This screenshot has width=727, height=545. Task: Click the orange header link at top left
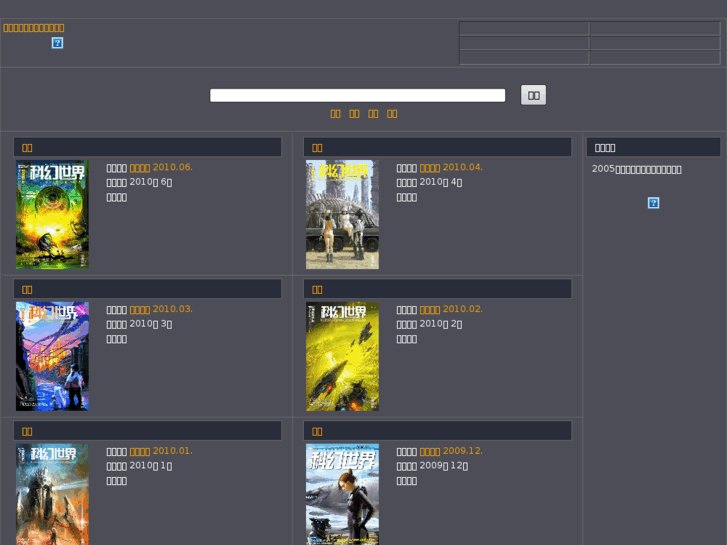point(34,28)
